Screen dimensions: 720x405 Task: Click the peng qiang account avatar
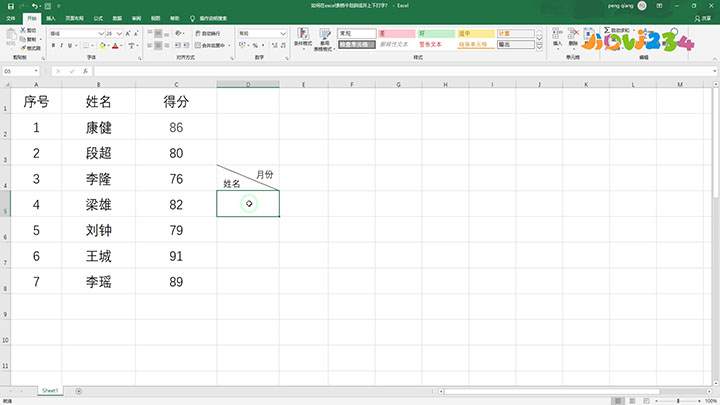(x=642, y=6)
